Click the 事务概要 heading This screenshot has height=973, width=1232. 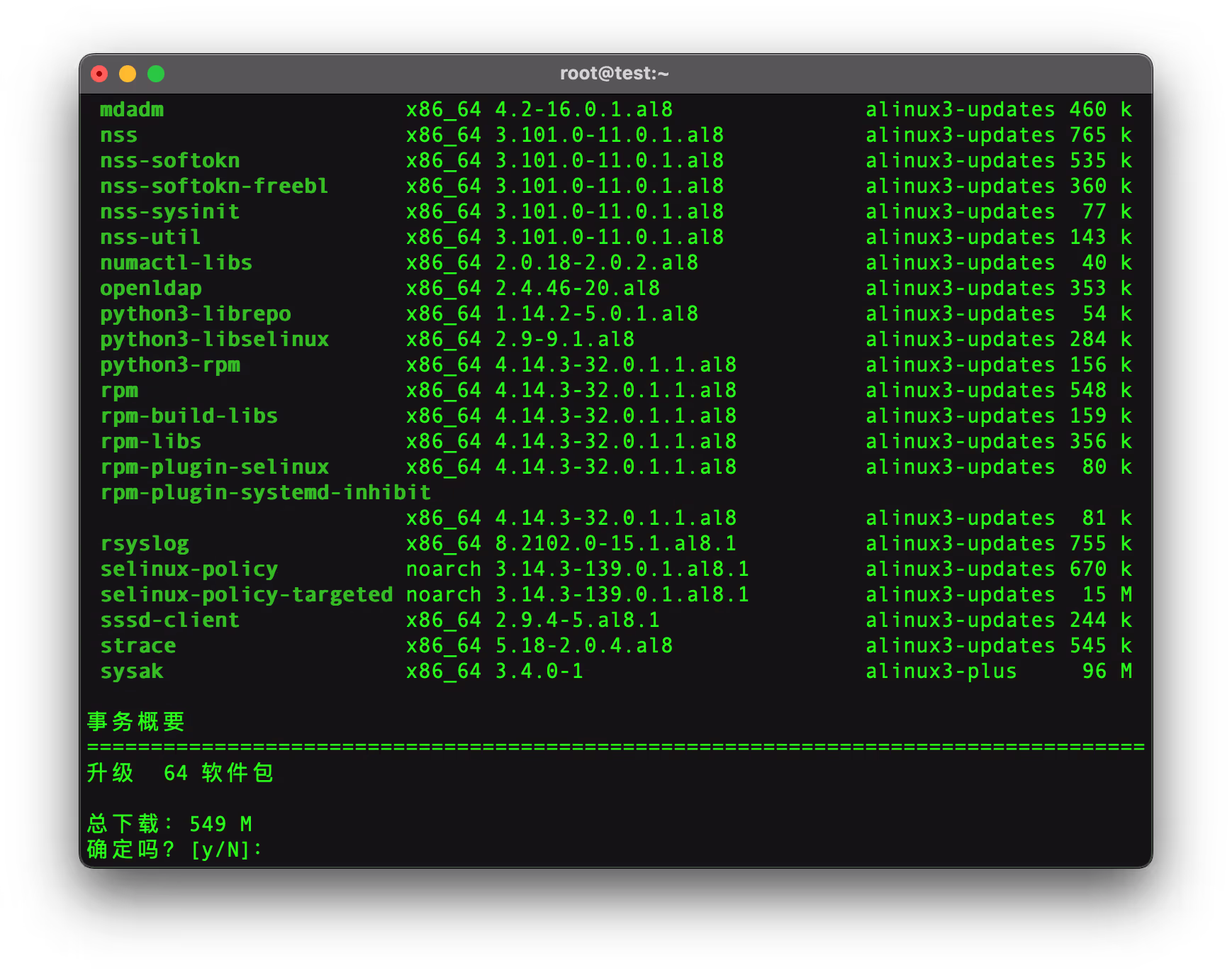pos(136,722)
